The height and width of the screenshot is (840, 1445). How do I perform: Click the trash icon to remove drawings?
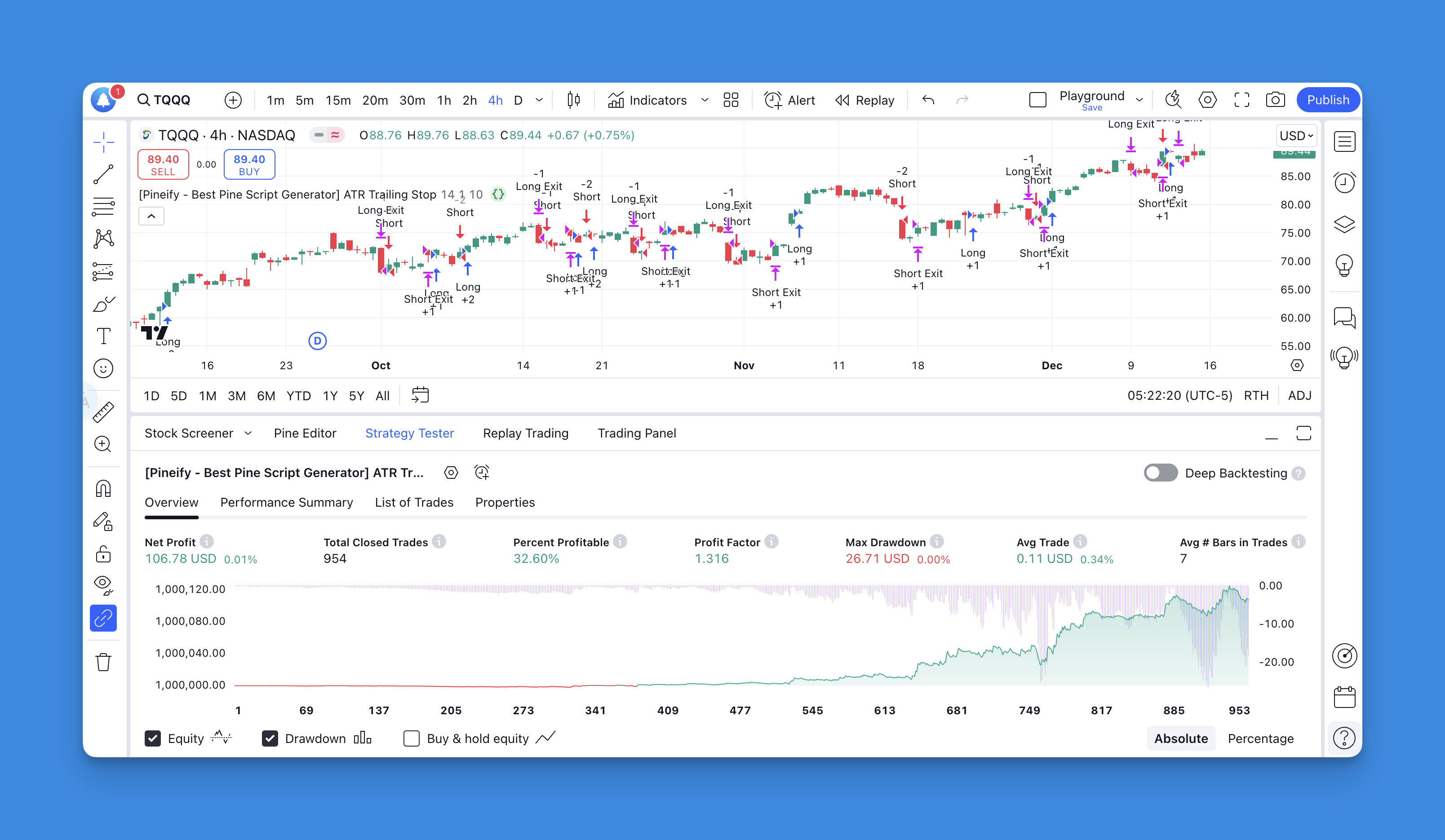click(x=103, y=662)
